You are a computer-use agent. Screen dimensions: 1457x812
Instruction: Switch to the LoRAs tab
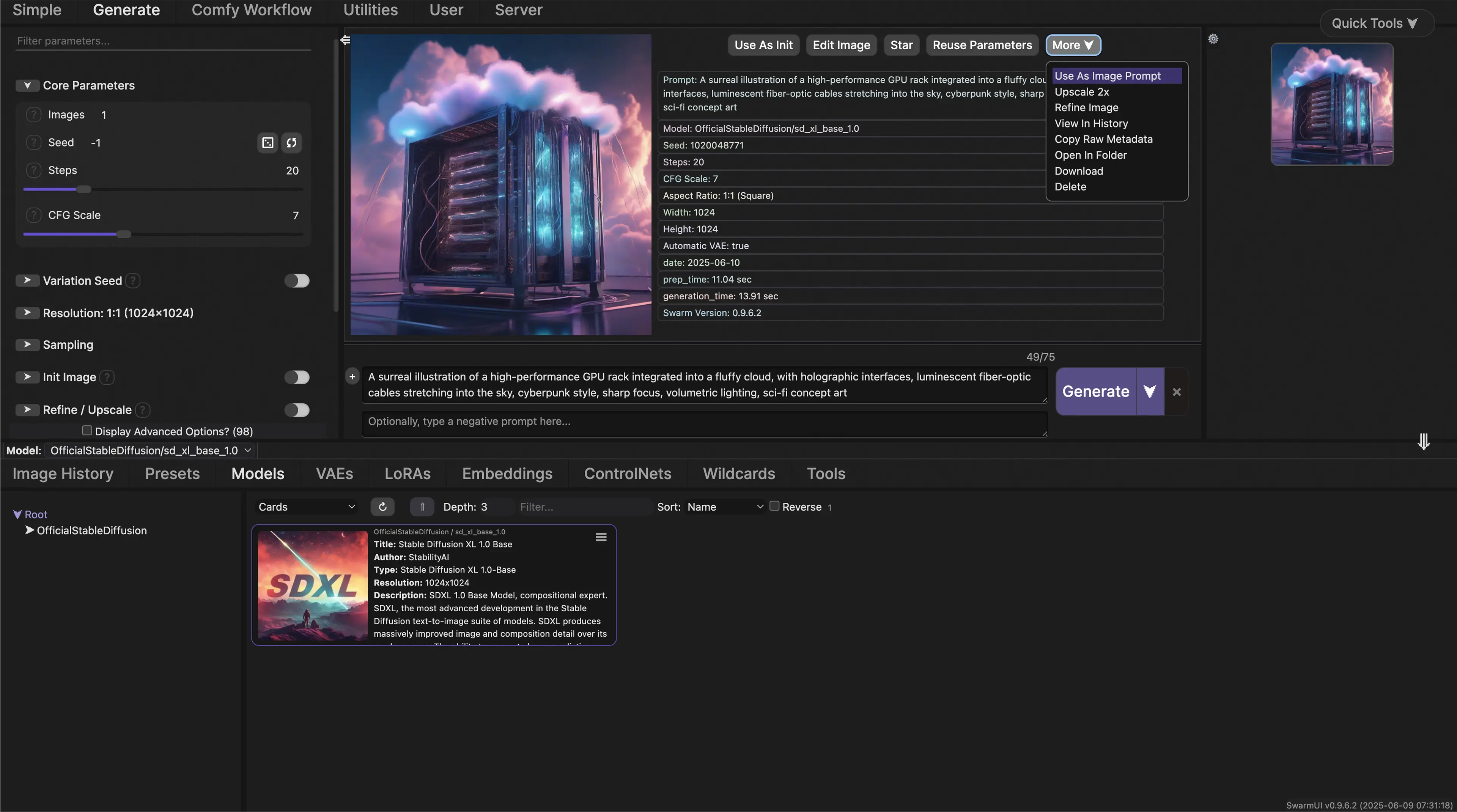tap(407, 474)
